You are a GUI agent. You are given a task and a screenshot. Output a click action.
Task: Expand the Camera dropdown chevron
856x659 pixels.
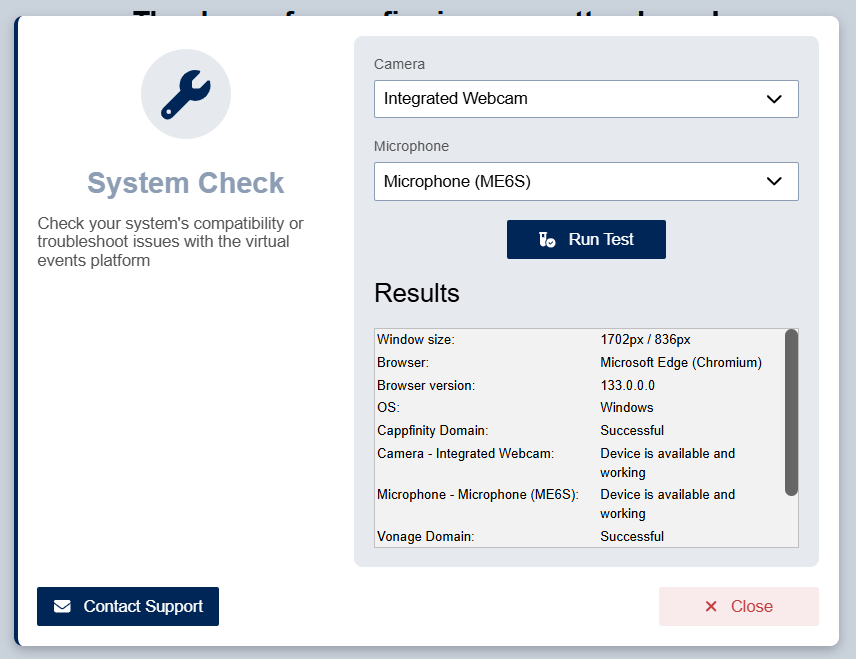pyautogui.click(x=773, y=99)
